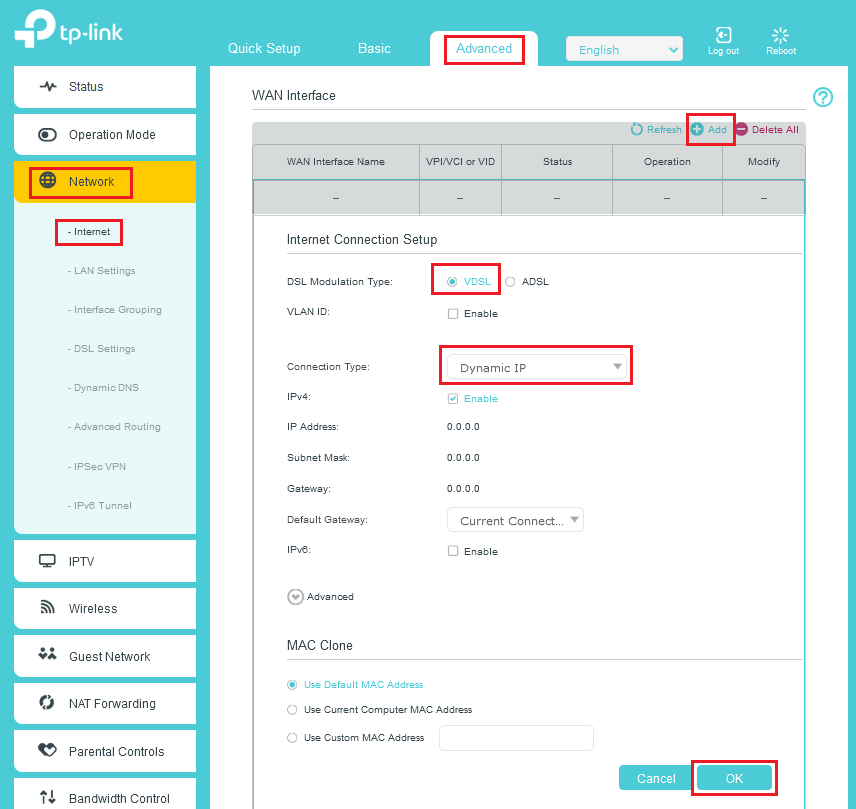
Task: Click the Add plus icon
Action: coord(697,129)
